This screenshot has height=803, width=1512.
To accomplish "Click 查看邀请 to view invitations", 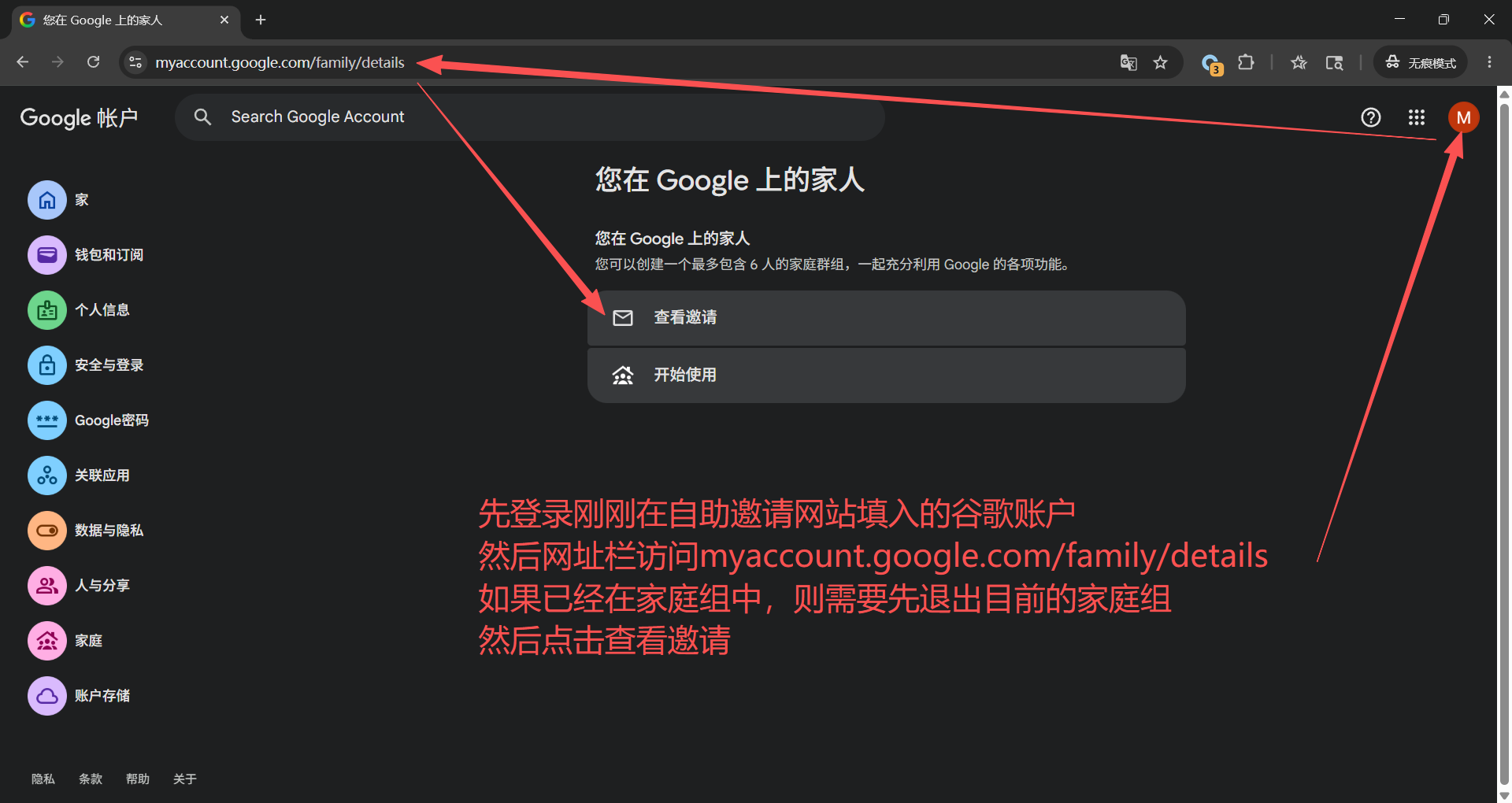I will coord(886,318).
